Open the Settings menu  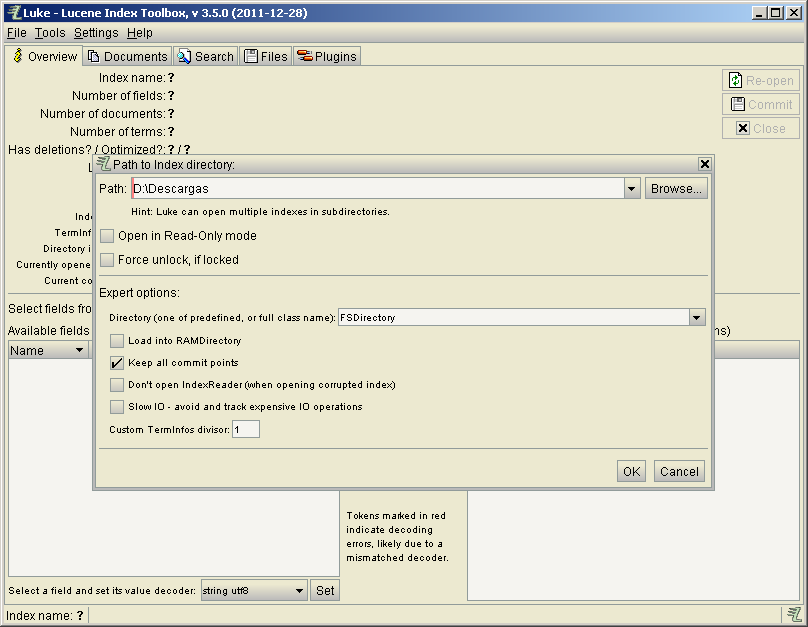tap(96, 33)
